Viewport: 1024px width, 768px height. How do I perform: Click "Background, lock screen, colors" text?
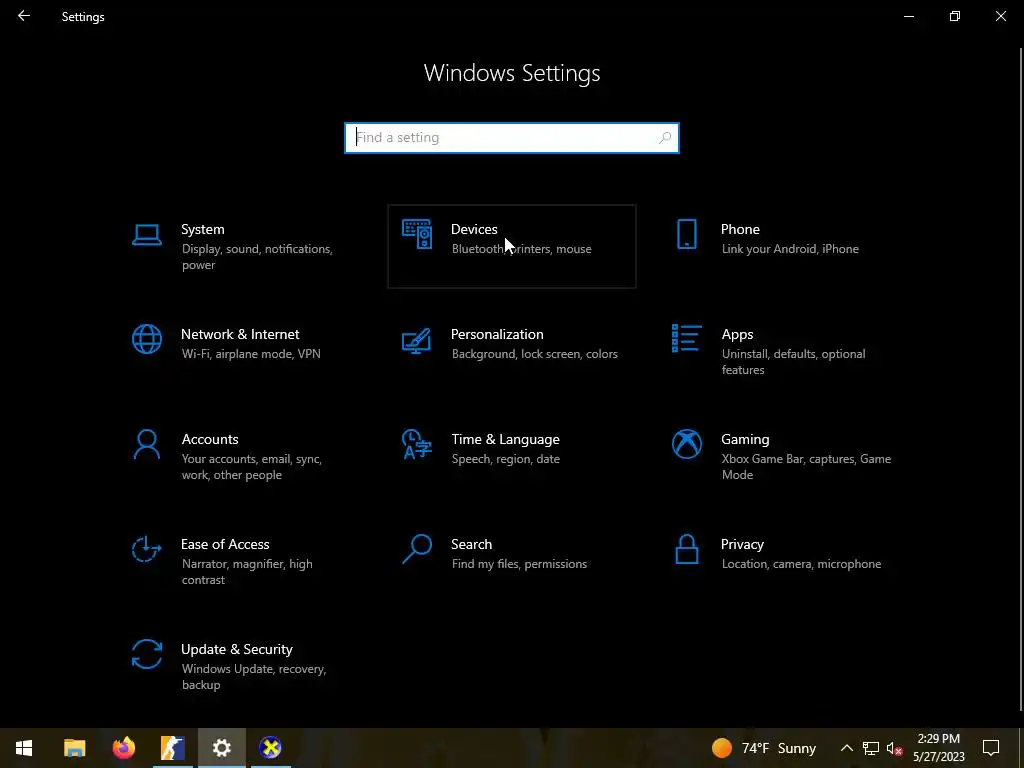[x=534, y=354]
